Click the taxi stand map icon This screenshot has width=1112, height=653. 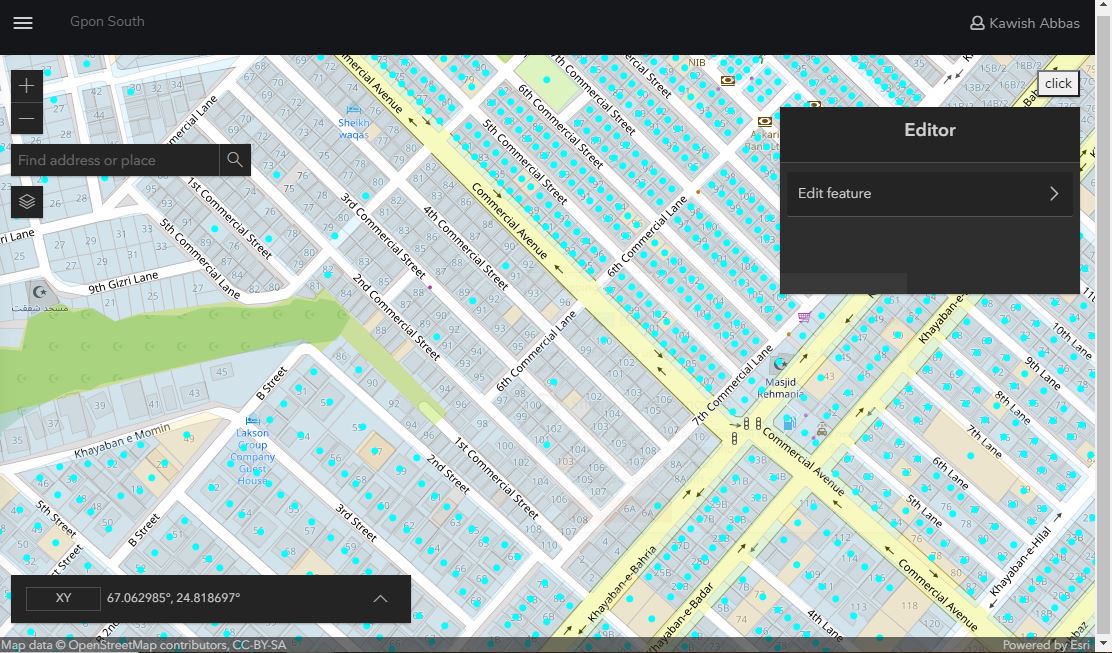(822, 430)
